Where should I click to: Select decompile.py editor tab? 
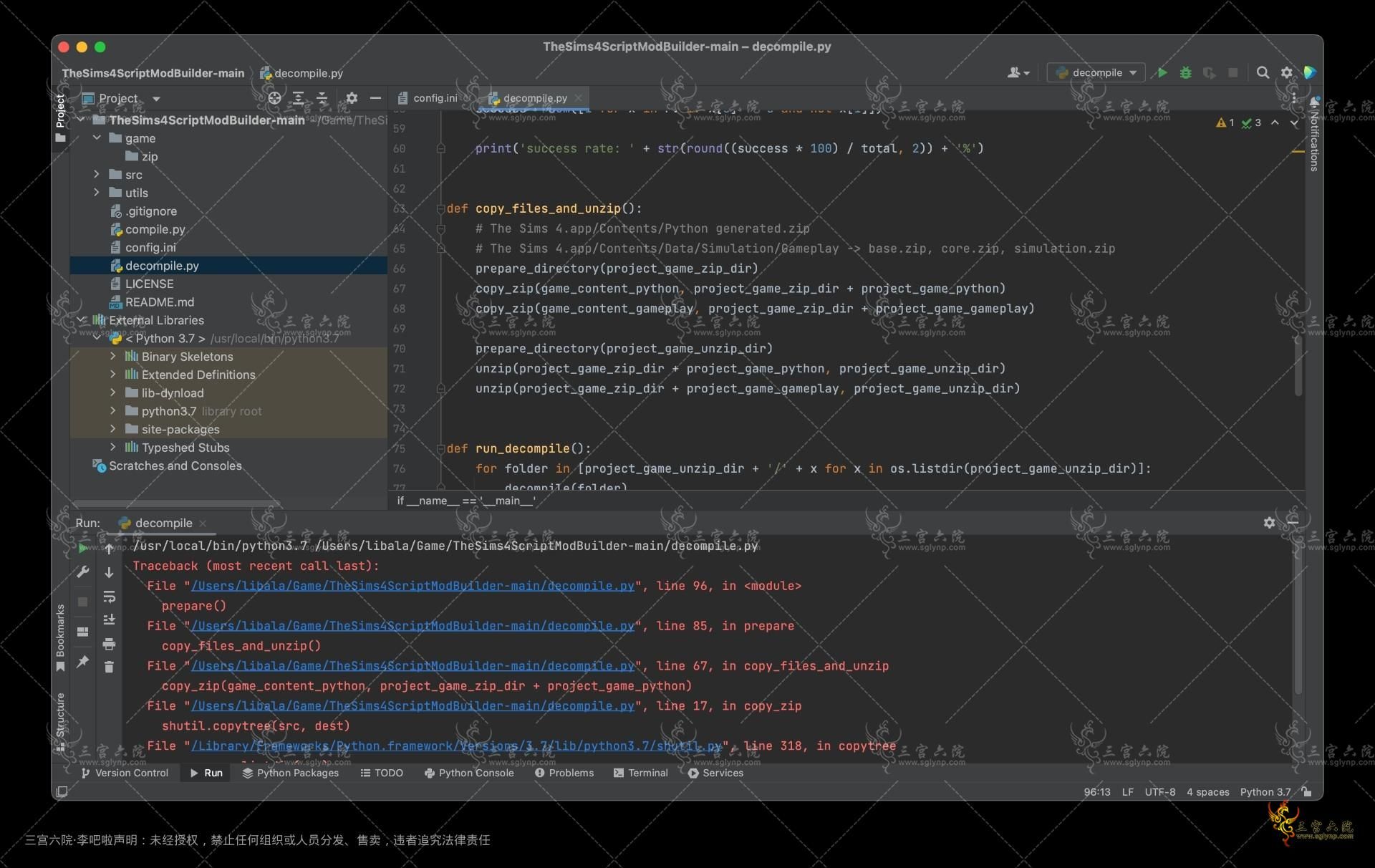click(x=534, y=98)
